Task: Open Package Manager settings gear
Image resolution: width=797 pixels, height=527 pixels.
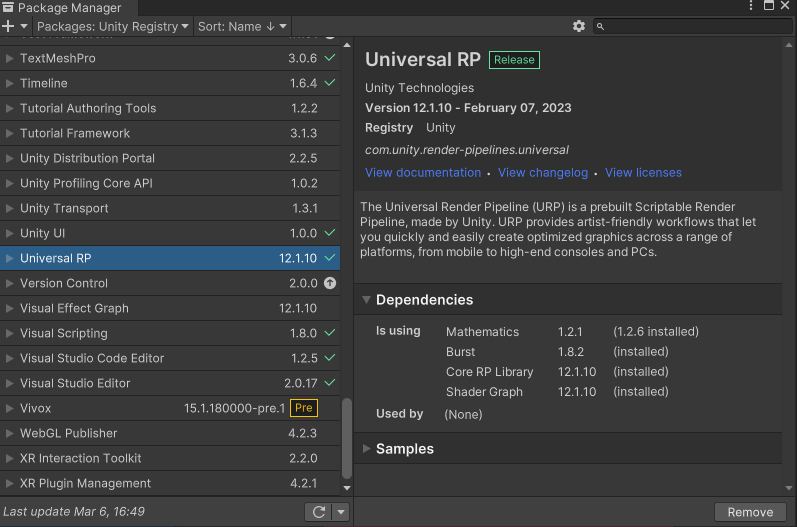Action: [578, 26]
